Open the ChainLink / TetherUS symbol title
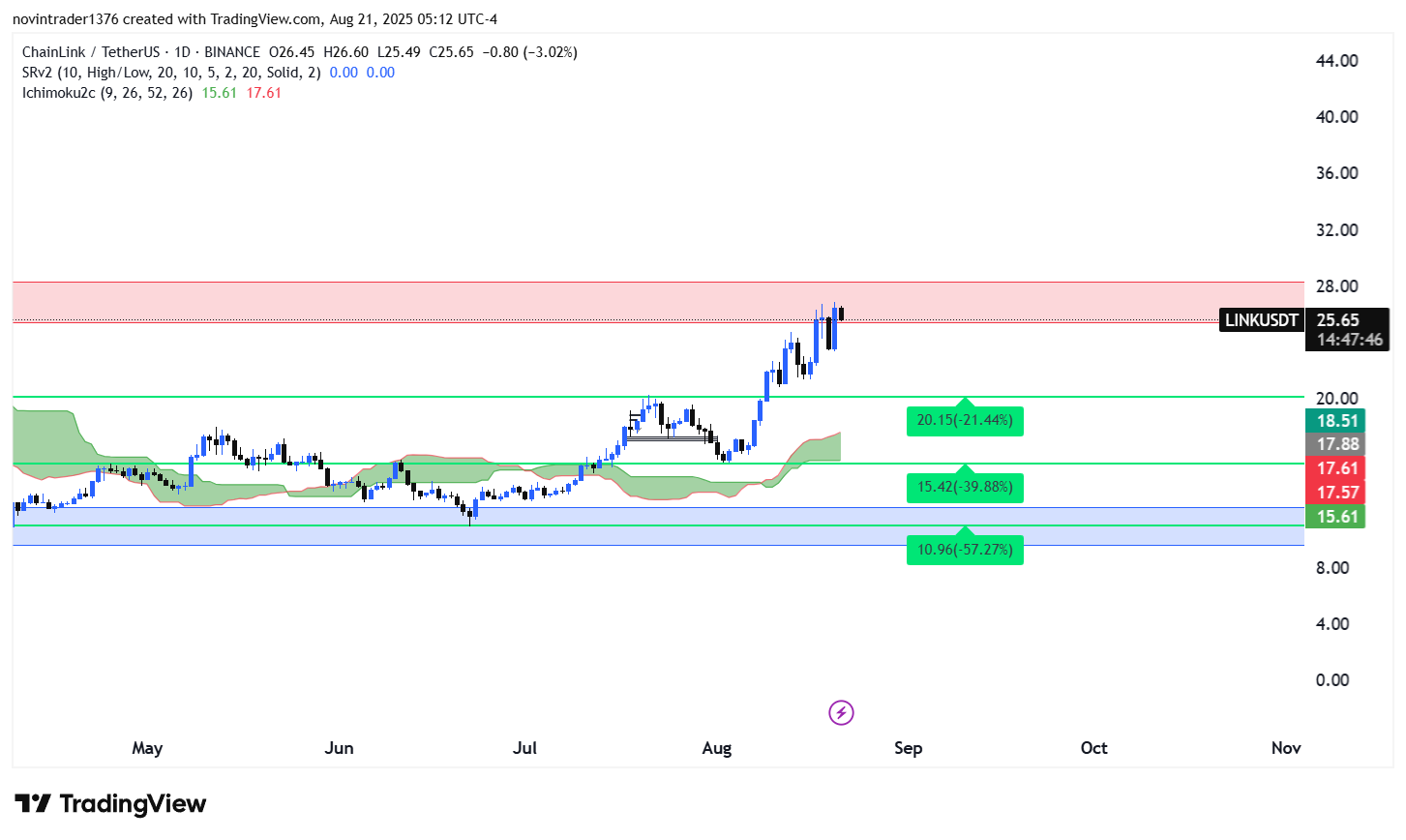Screen dimensions: 1406x840 click(x=90, y=52)
